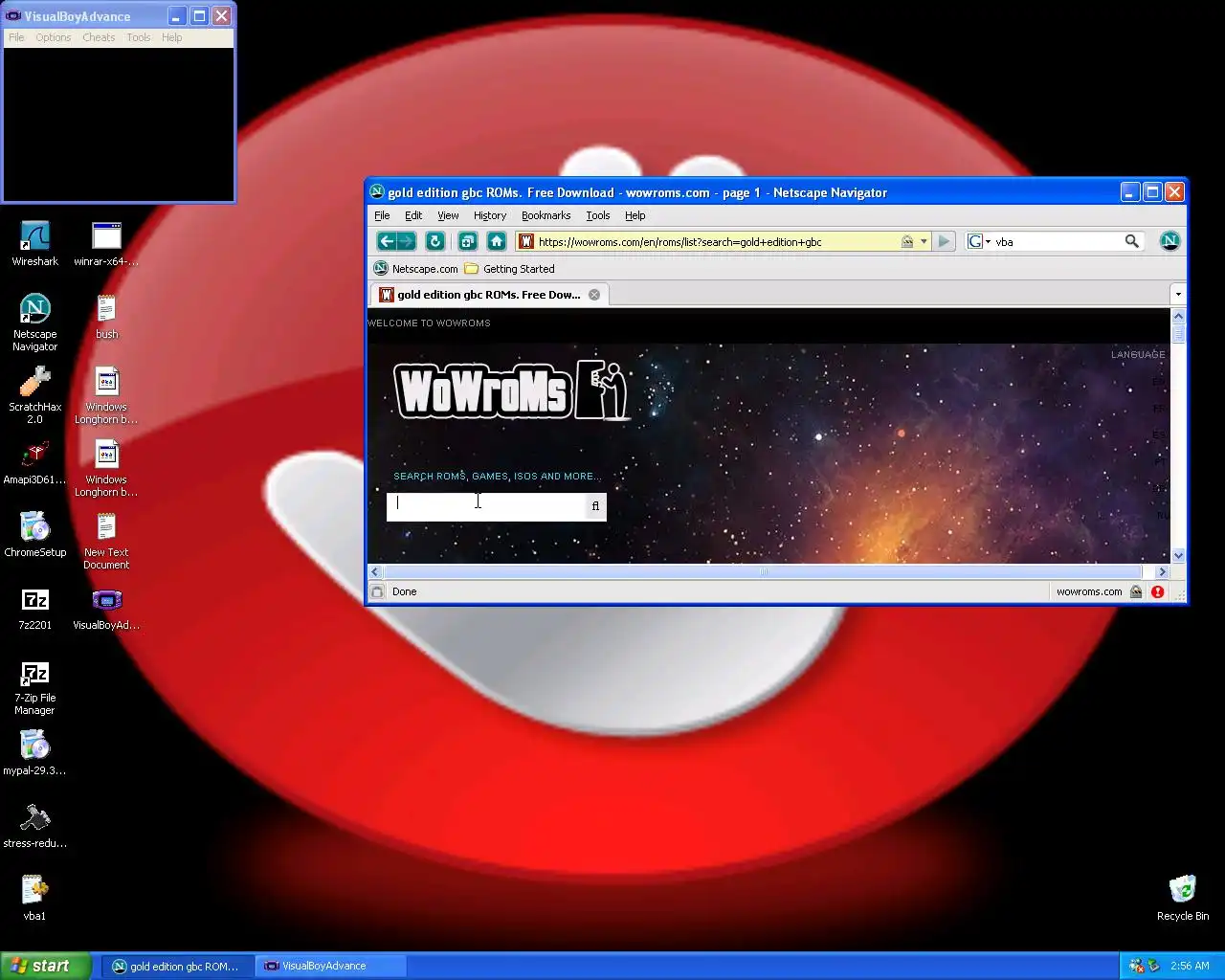Select the mypal-29.3 installer icon
The width and height of the screenshot is (1225, 980).
click(35, 753)
